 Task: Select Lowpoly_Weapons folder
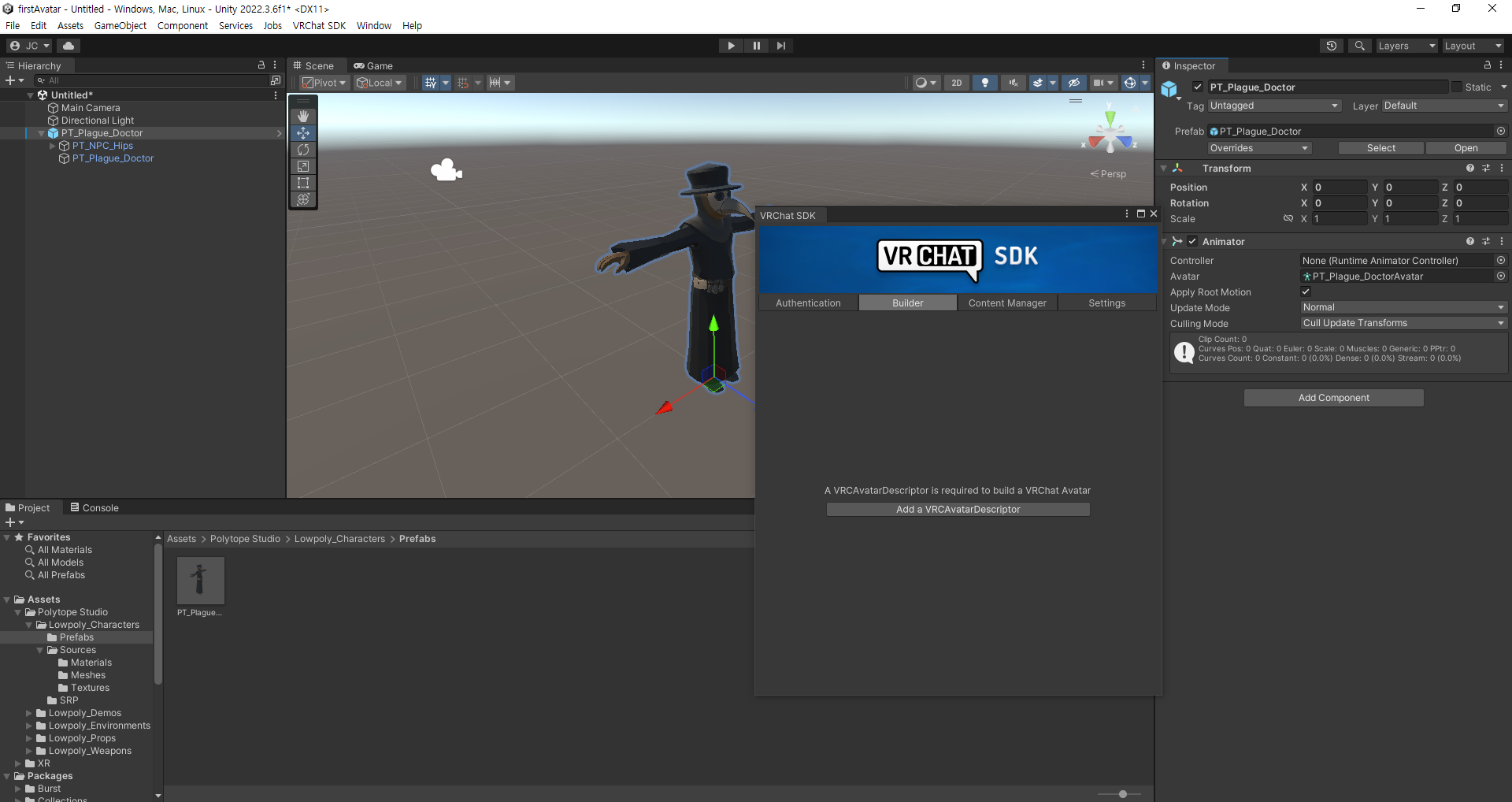tap(90, 751)
